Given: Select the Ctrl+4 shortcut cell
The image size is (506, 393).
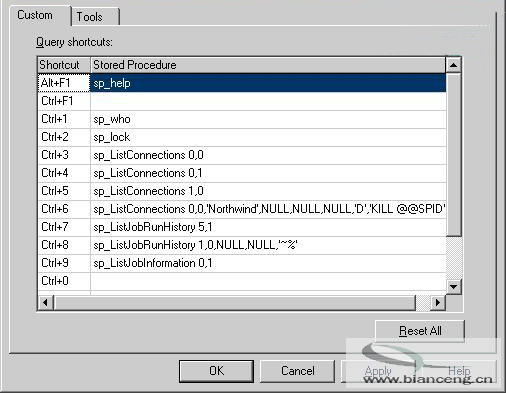Looking at the screenshot, I should pyautogui.click(x=64, y=173).
